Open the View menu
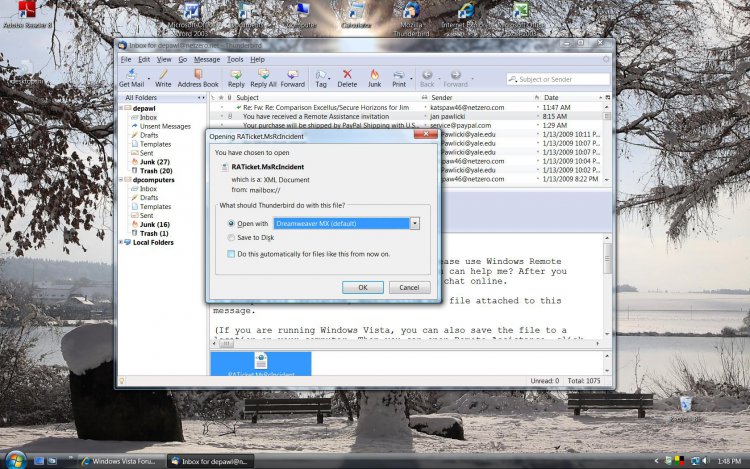This screenshot has width=750, height=469. (164, 59)
